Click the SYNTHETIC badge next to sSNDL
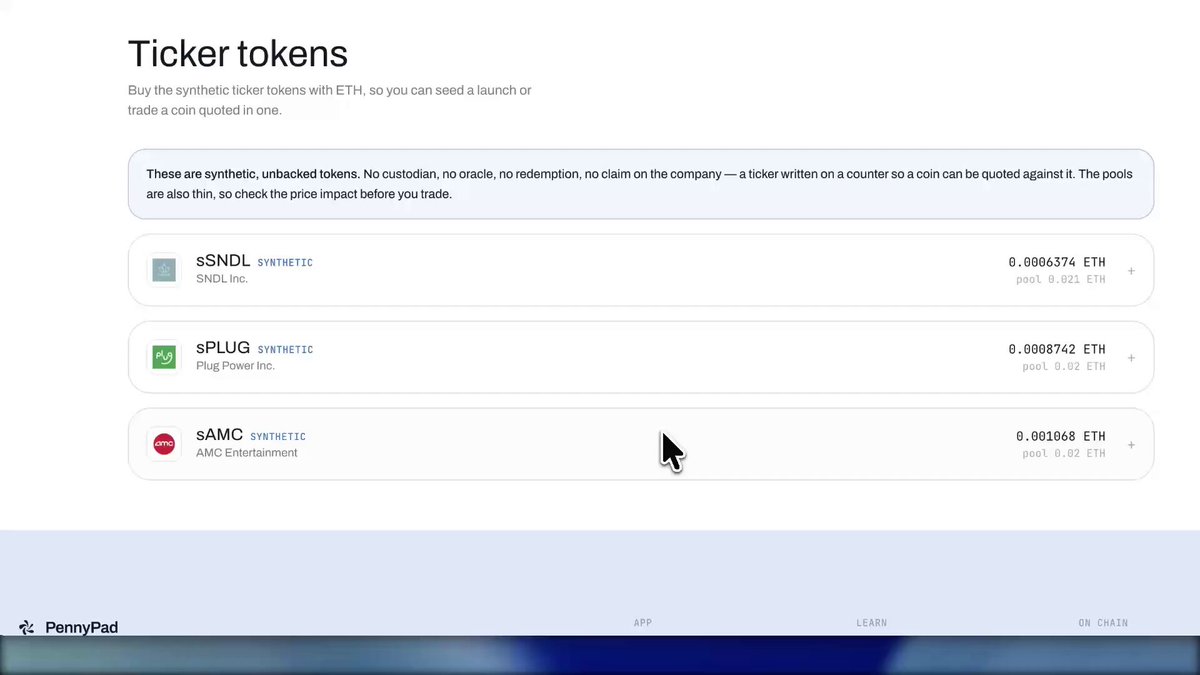Image resolution: width=1200 pixels, height=675 pixels. point(285,263)
